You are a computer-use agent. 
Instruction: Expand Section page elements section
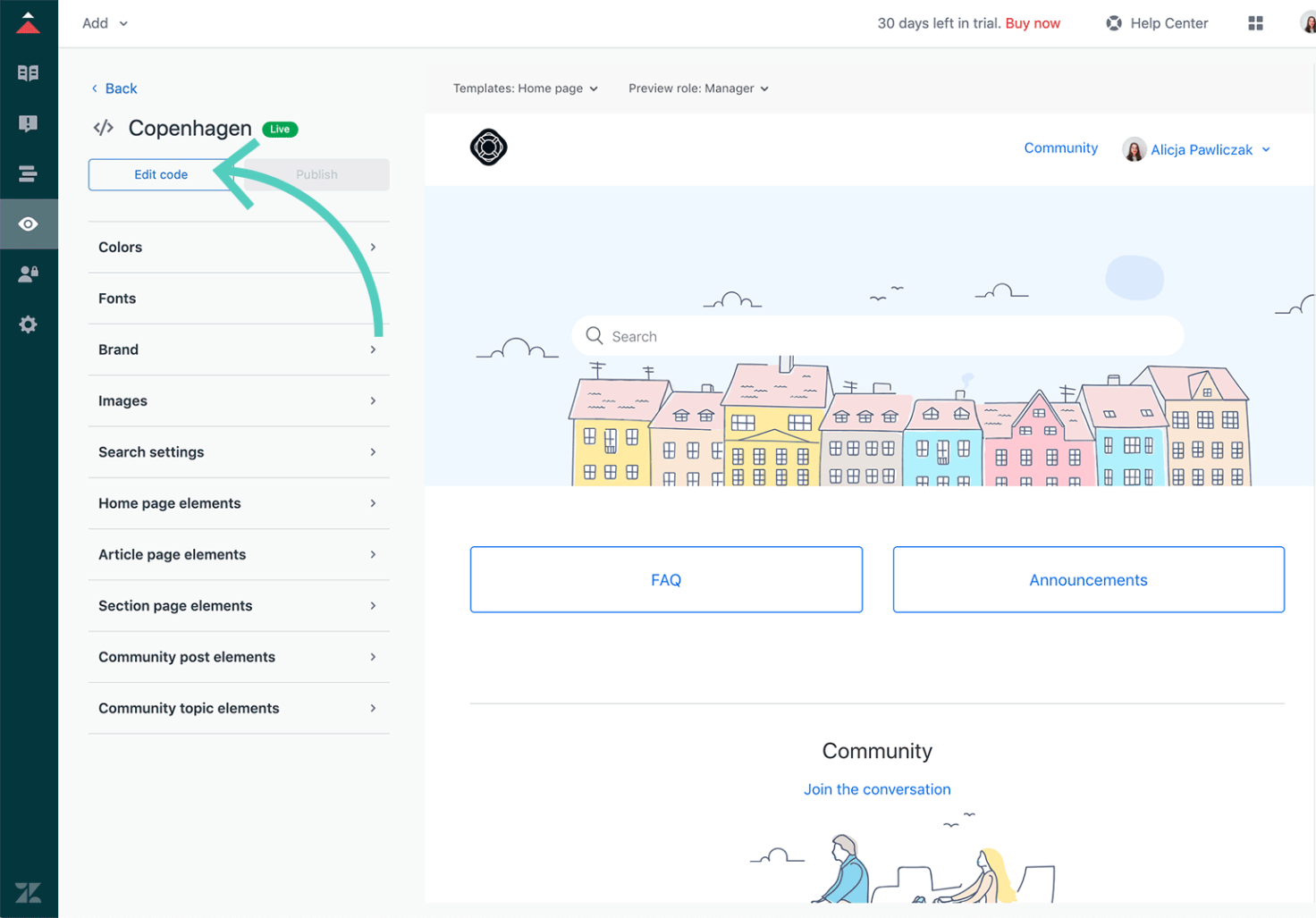(239, 606)
